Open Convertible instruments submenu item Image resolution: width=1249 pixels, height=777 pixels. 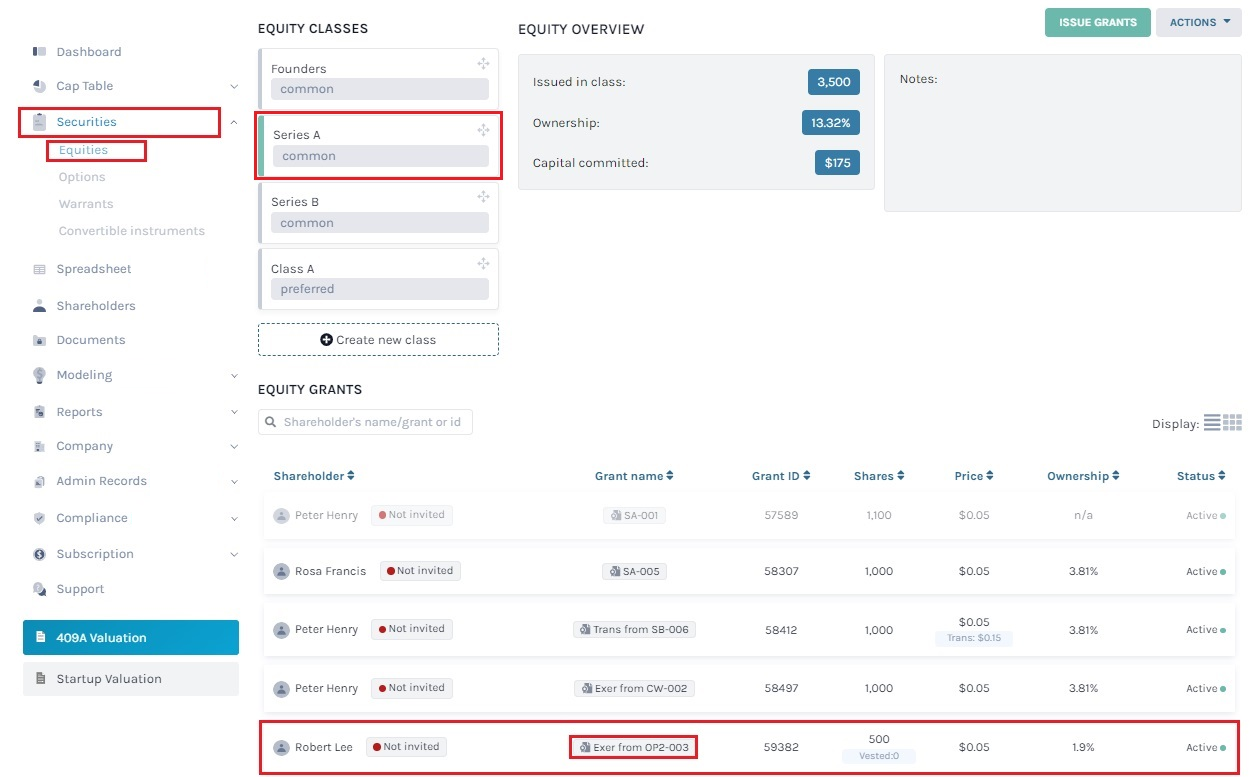click(x=132, y=231)
